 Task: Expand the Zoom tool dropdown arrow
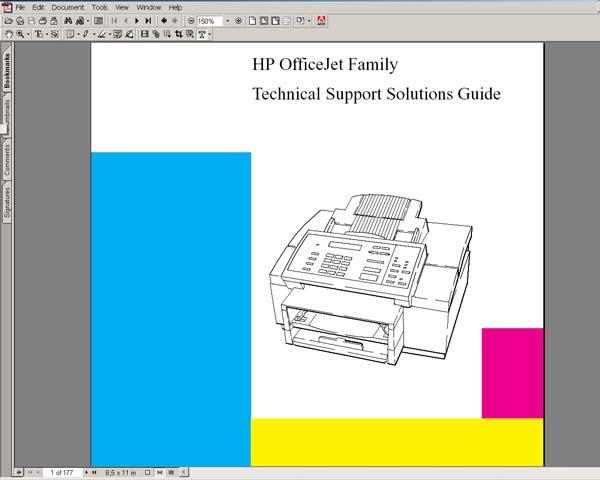click(x=28, y=34)
